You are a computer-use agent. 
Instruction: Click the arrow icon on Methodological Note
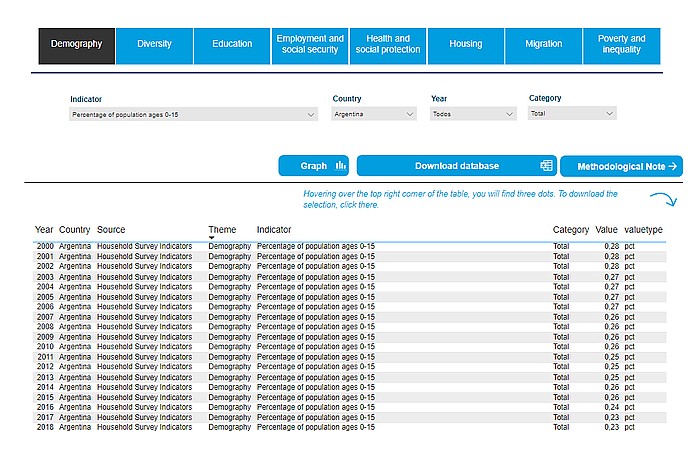point(672,166)
